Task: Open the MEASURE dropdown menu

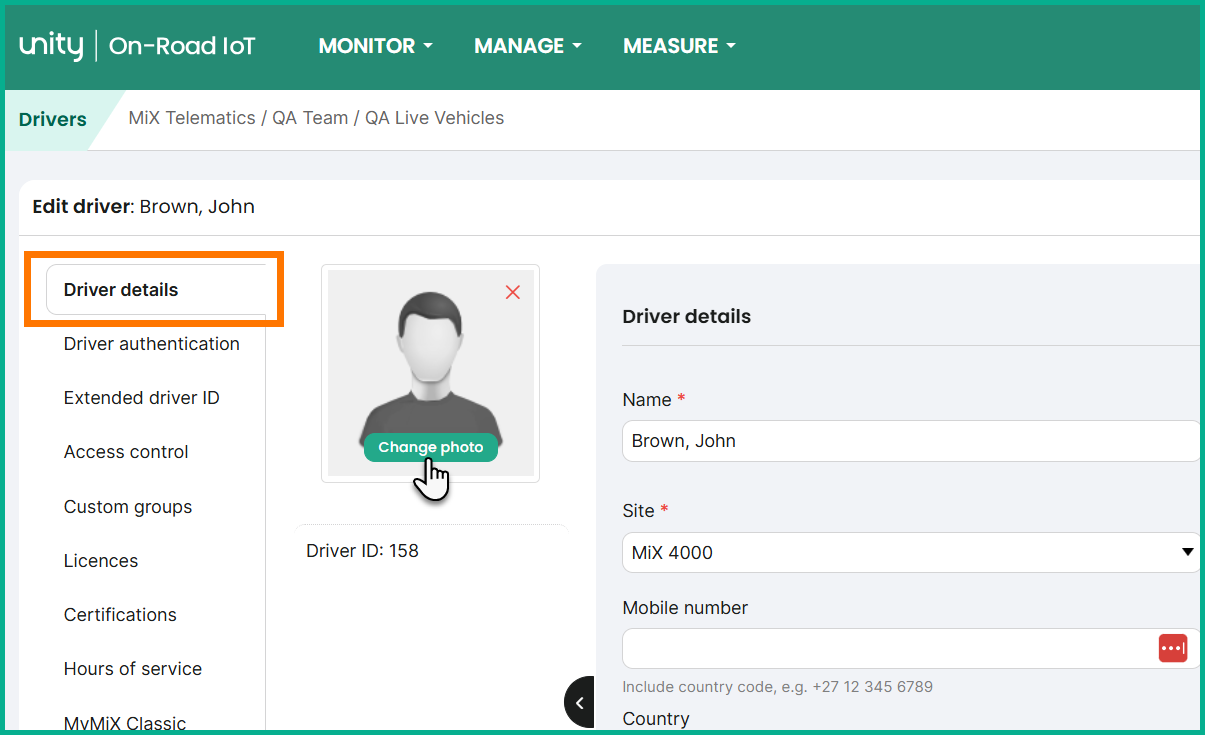Action: click(679, 46)
